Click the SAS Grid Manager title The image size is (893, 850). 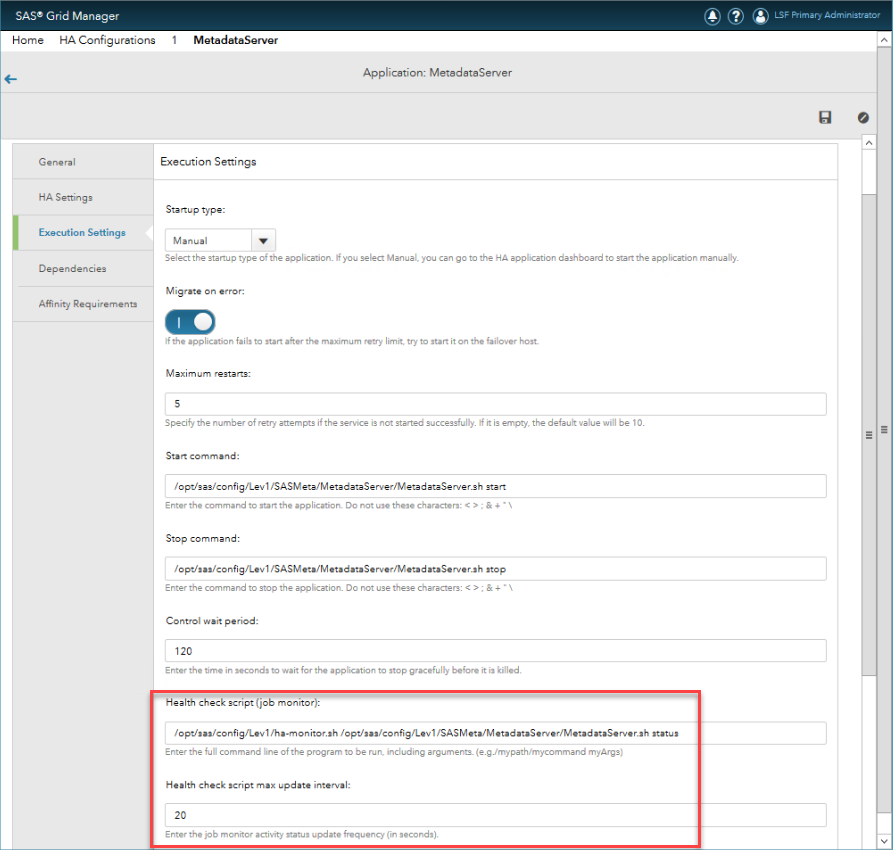coord(67,16)
